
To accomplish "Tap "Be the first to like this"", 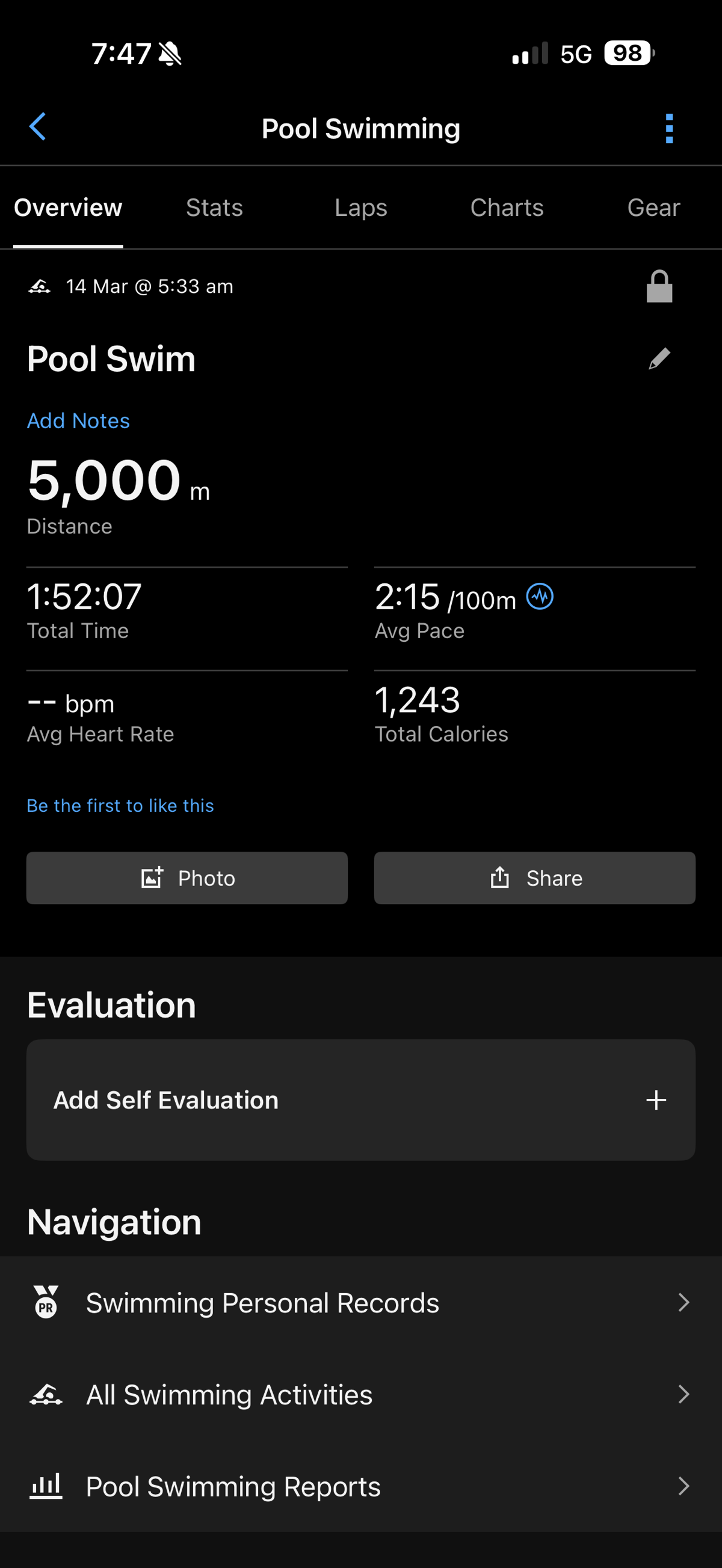I will pos(120,805).
